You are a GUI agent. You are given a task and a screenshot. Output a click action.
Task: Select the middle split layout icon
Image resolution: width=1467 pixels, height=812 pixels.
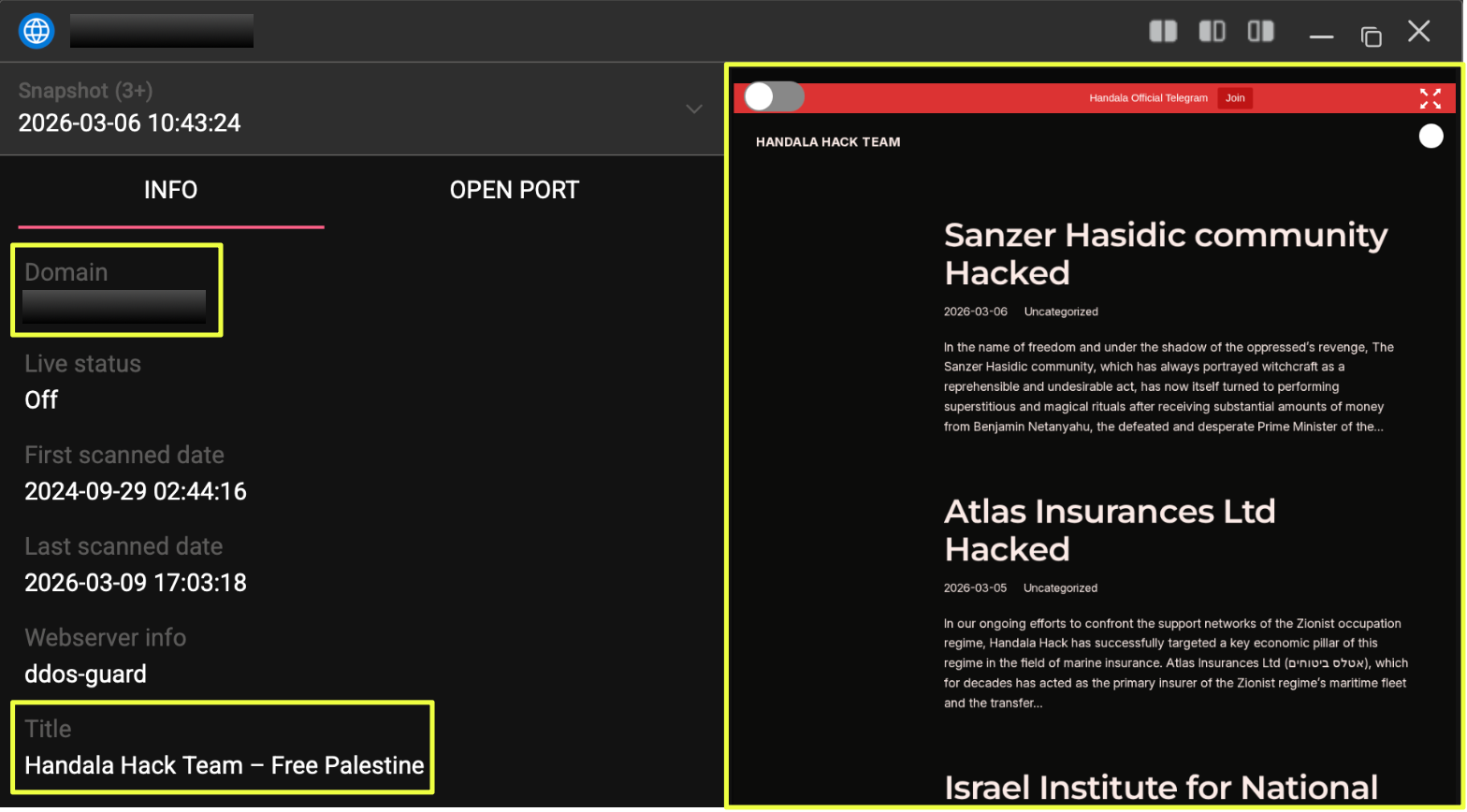(1212, 32)
